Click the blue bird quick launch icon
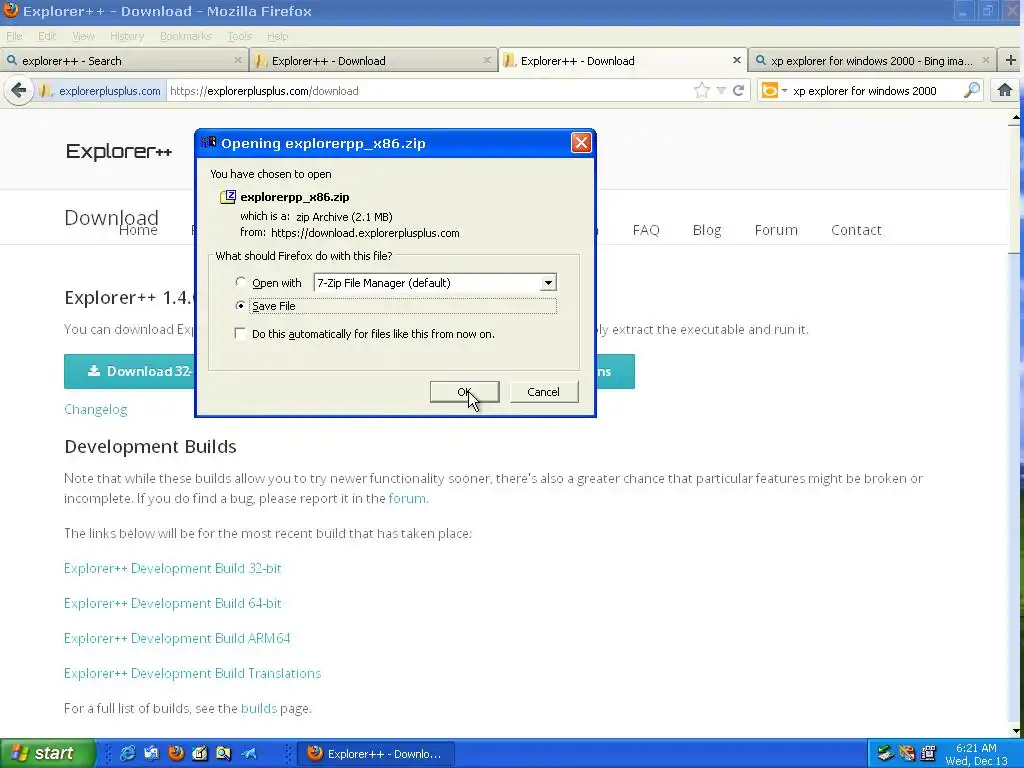The width and height of the screenshot is (1024, 768). [249, 753]
